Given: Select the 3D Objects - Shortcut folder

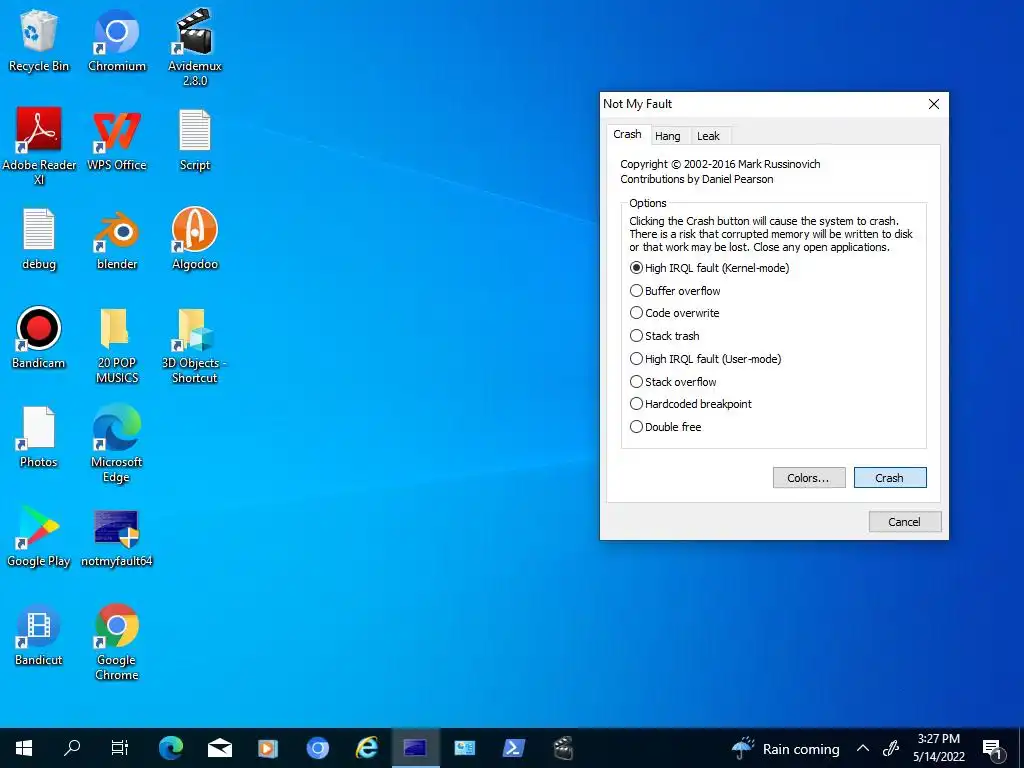Looking at the screenshot, I should 195,346.
